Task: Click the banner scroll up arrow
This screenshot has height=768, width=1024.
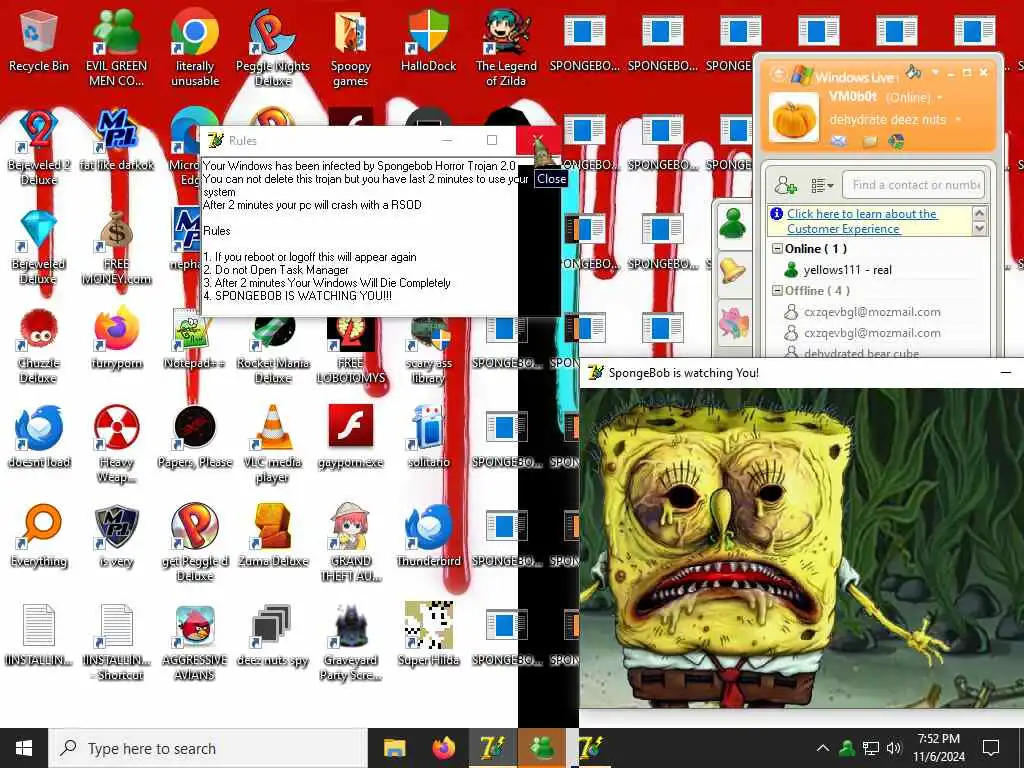Action: pos(979,213)
